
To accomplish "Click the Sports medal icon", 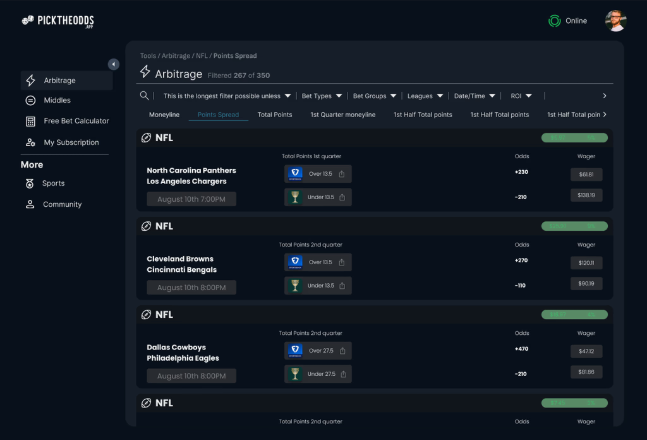I will point(30,183).
